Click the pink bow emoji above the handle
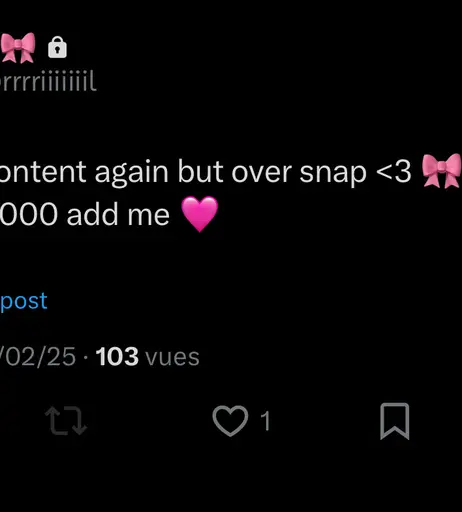Image resolution: width=462 pixels, height=512 pixels. [x=18, y=48]
